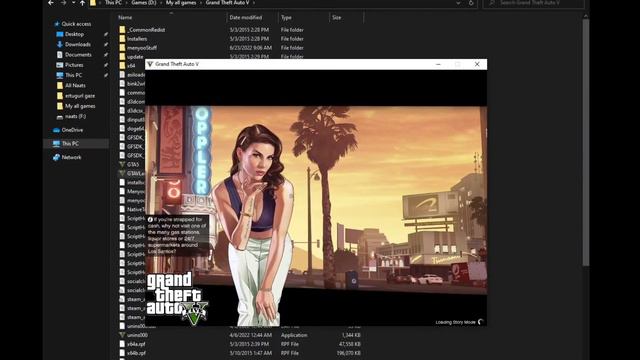Select the 'x64b.rpf' file
640x360 pixels.
coord(136,353)
